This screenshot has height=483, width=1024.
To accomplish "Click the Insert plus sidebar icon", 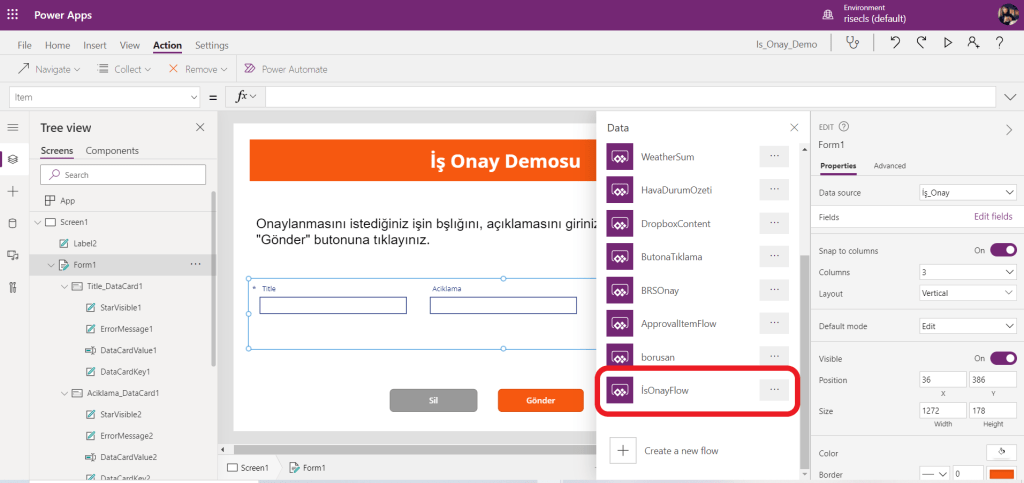I will click(x=13, y=191).
